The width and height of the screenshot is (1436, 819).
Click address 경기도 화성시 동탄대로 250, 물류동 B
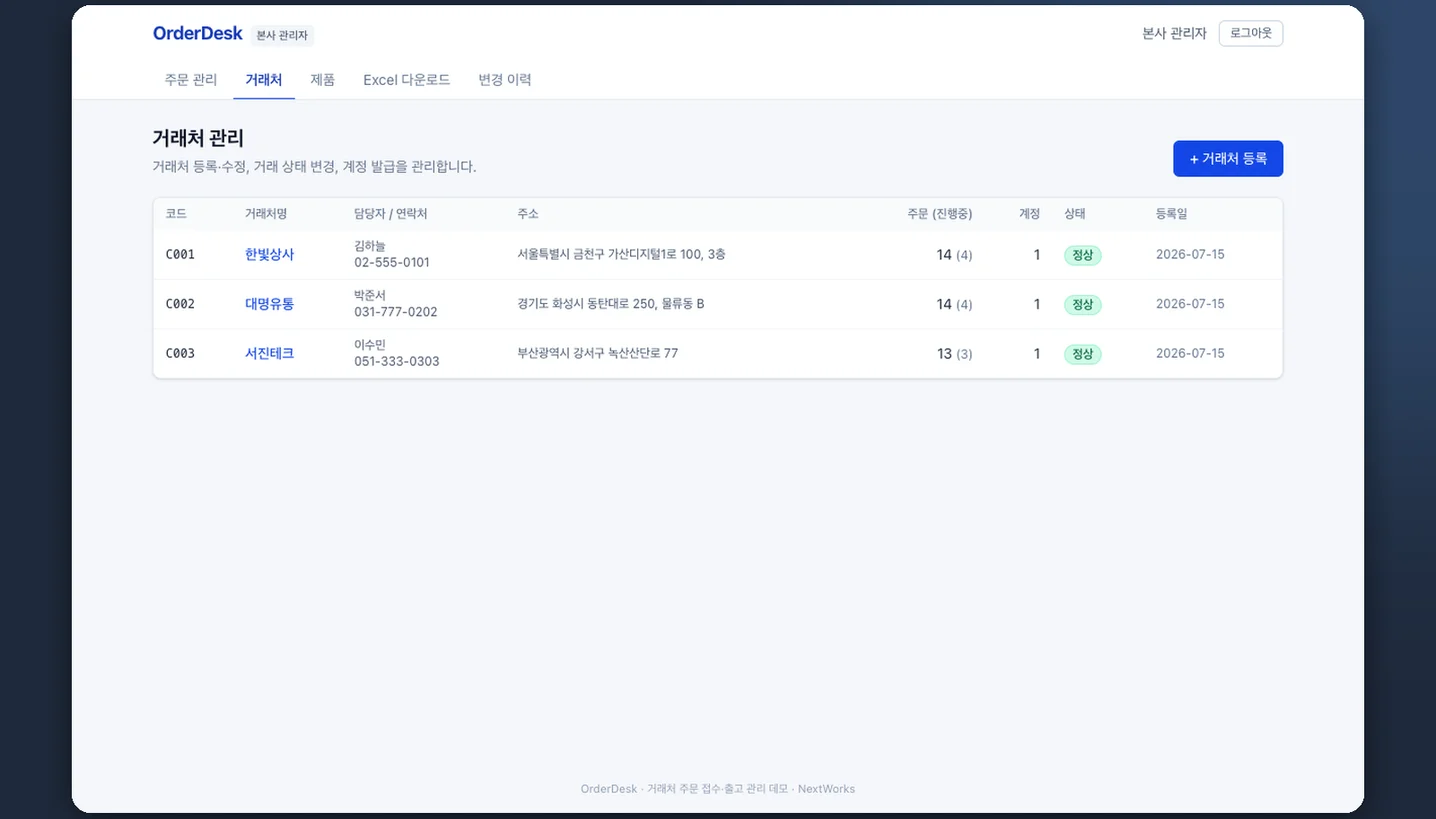coord(611,304)
